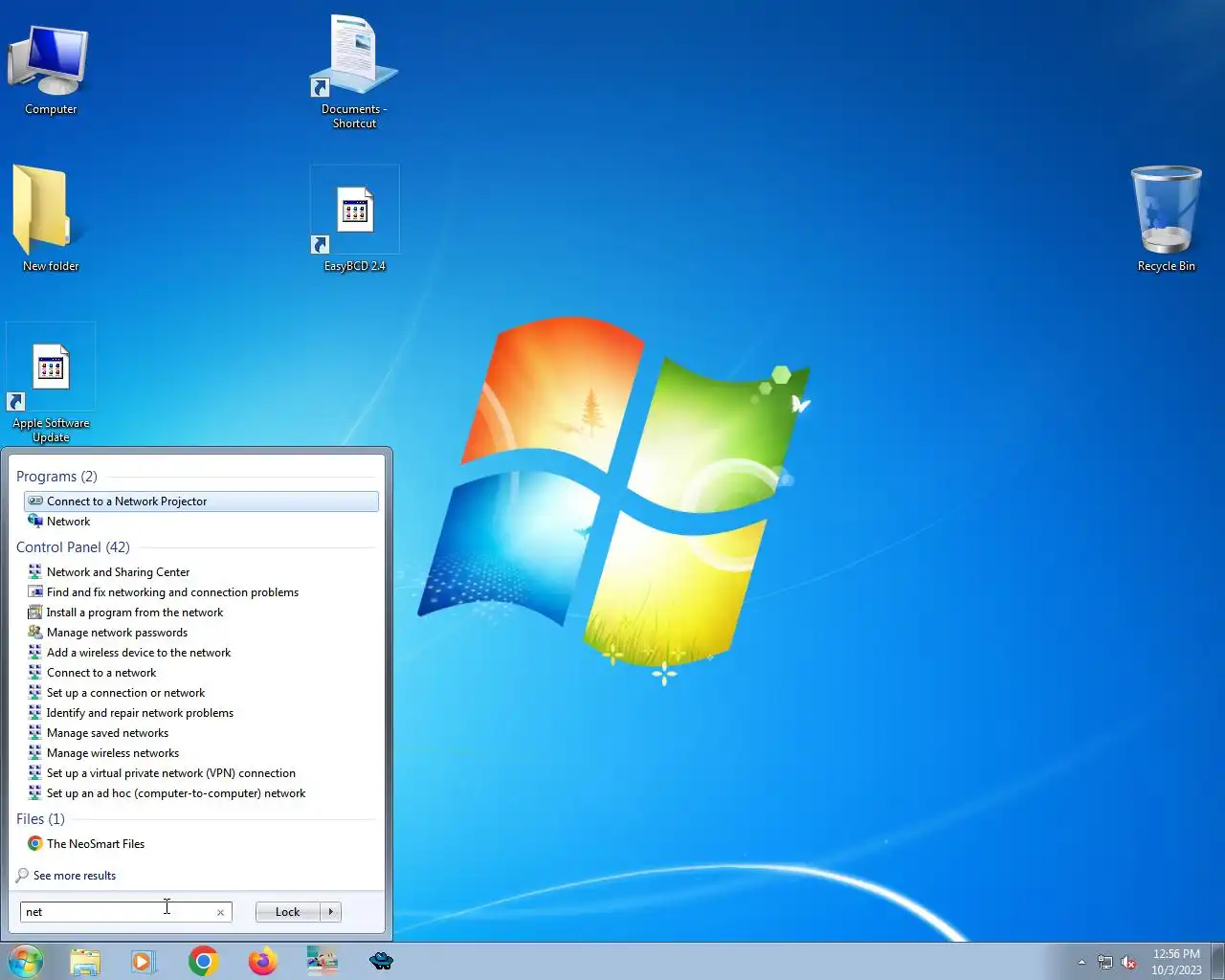Screen dimensions: 1225x980
Task: Open Firefox from the taskbar
Action: (262, 961)
